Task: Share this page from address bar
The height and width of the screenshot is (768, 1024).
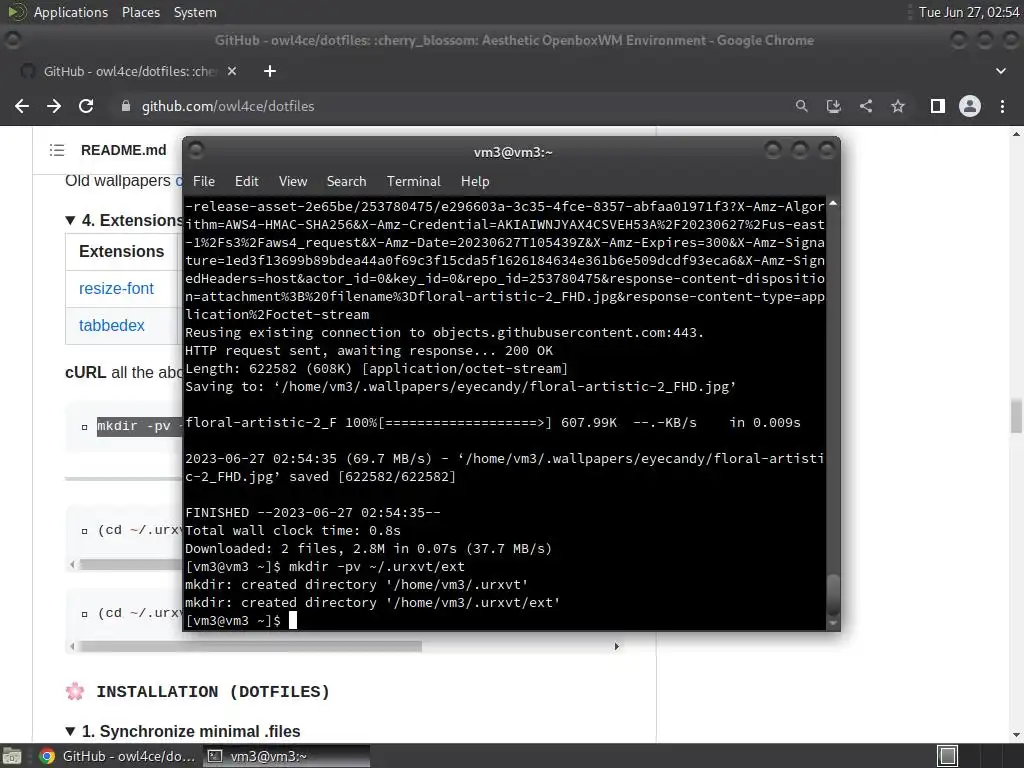Action: [x=866, y=106]
